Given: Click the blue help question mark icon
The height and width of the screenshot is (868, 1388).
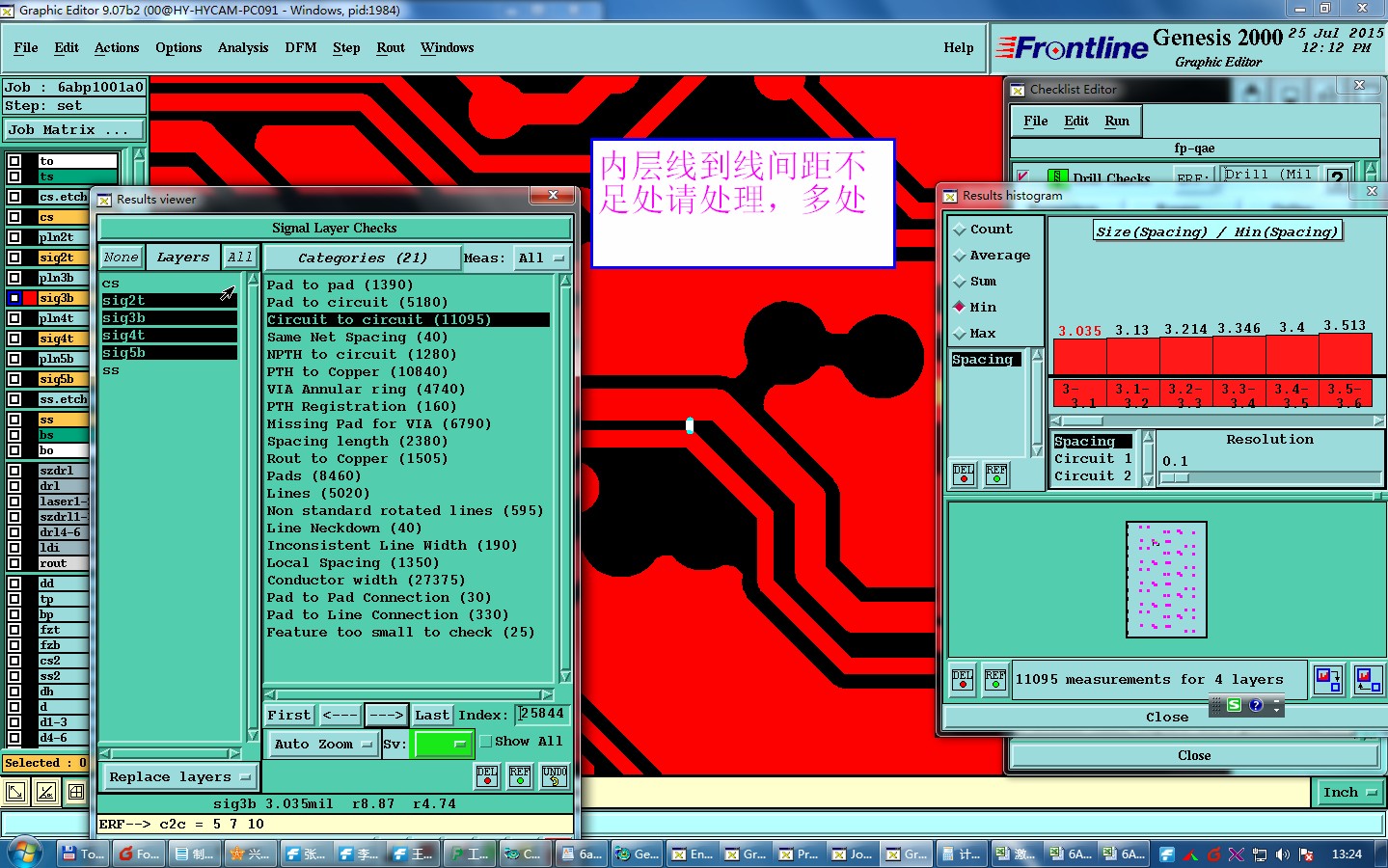Looking at the screenshot, I should (1256, 705).
